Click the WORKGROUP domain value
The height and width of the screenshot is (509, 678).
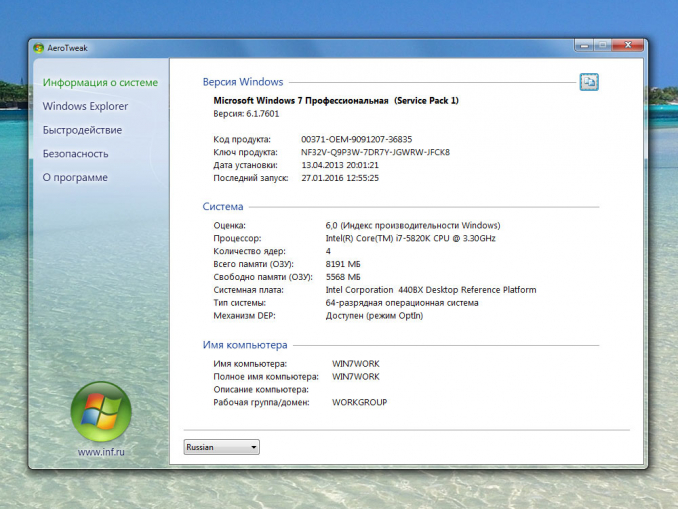pos(359,402)
